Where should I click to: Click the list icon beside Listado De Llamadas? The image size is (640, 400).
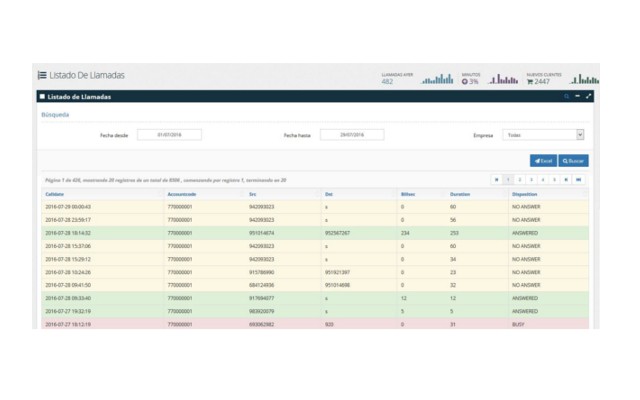tap(42, 75)
